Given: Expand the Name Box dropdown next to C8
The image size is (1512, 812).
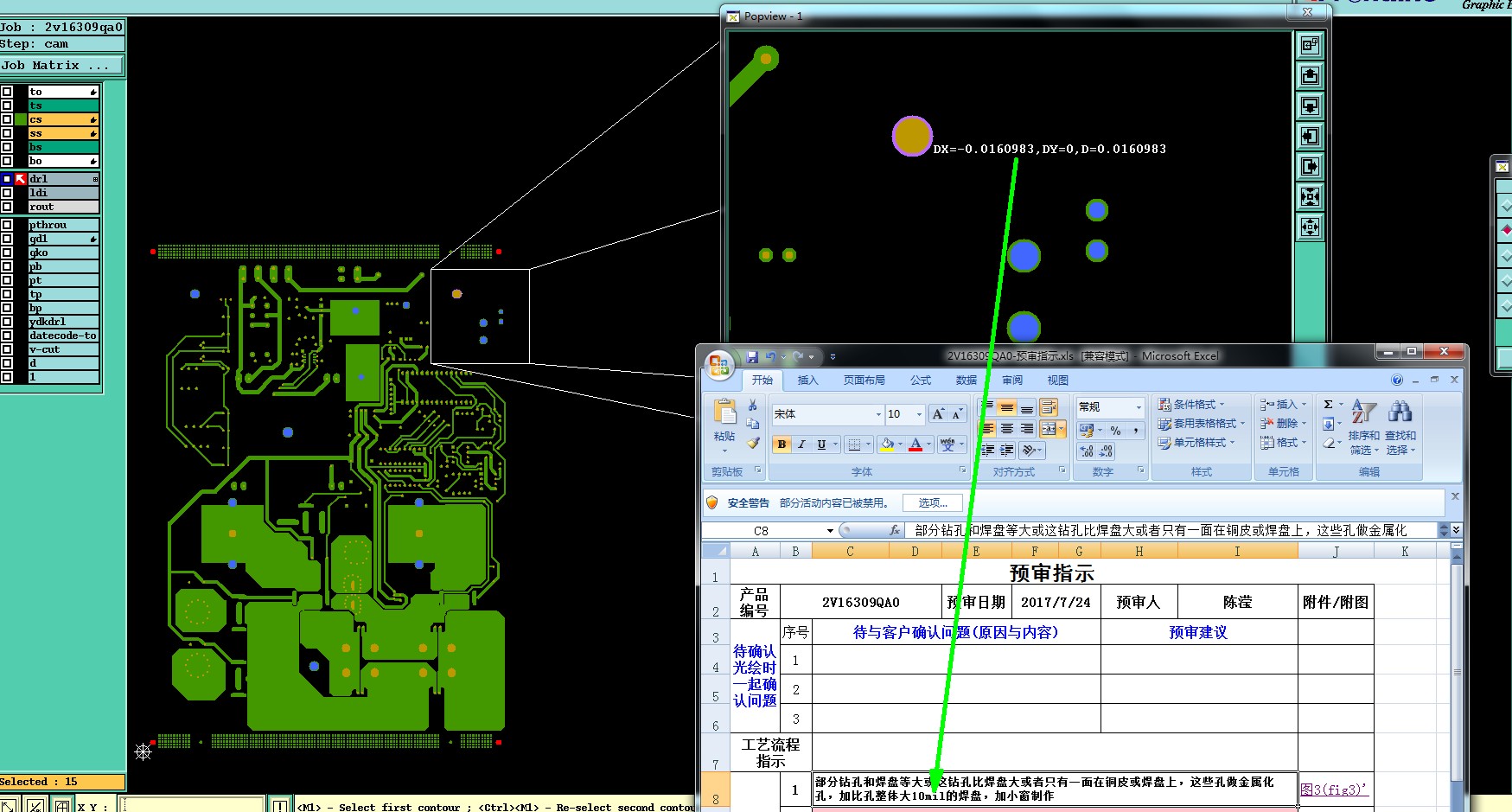Looking at the screenshot, I should point(830,531).
